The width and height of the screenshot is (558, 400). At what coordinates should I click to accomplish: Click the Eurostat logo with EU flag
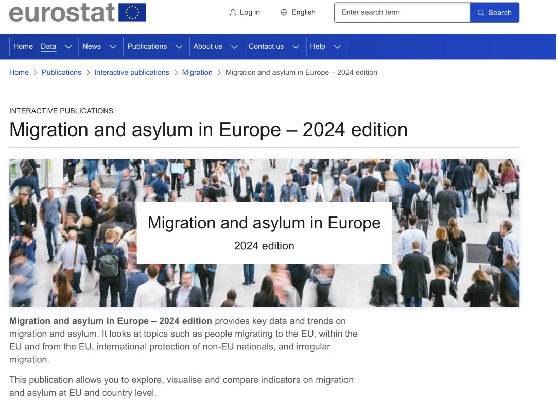point(77,12)
